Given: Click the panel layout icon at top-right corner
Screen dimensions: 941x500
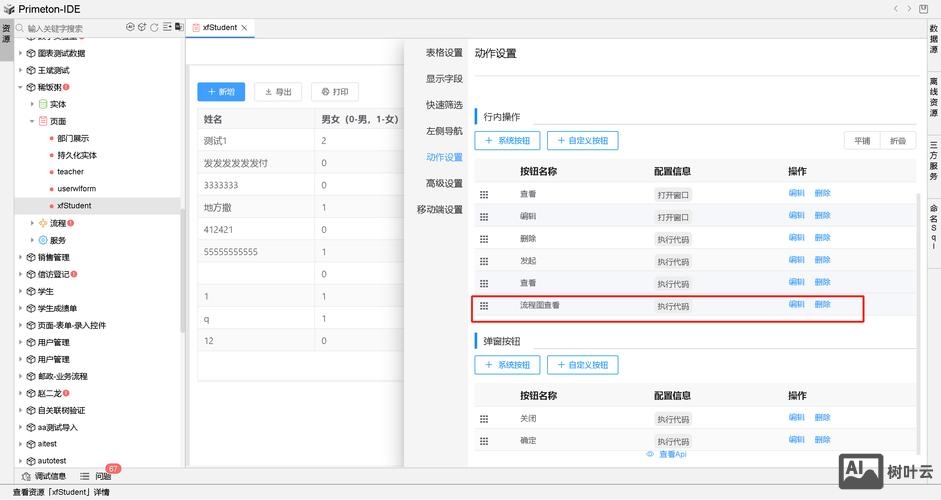Looking at the screenshot, I should click(x=924, y=8).
